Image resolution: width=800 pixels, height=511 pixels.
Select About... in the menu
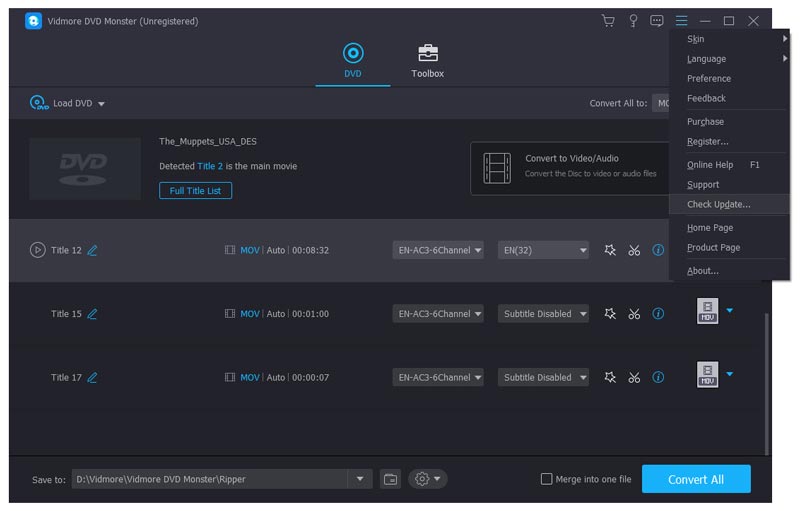730,271
